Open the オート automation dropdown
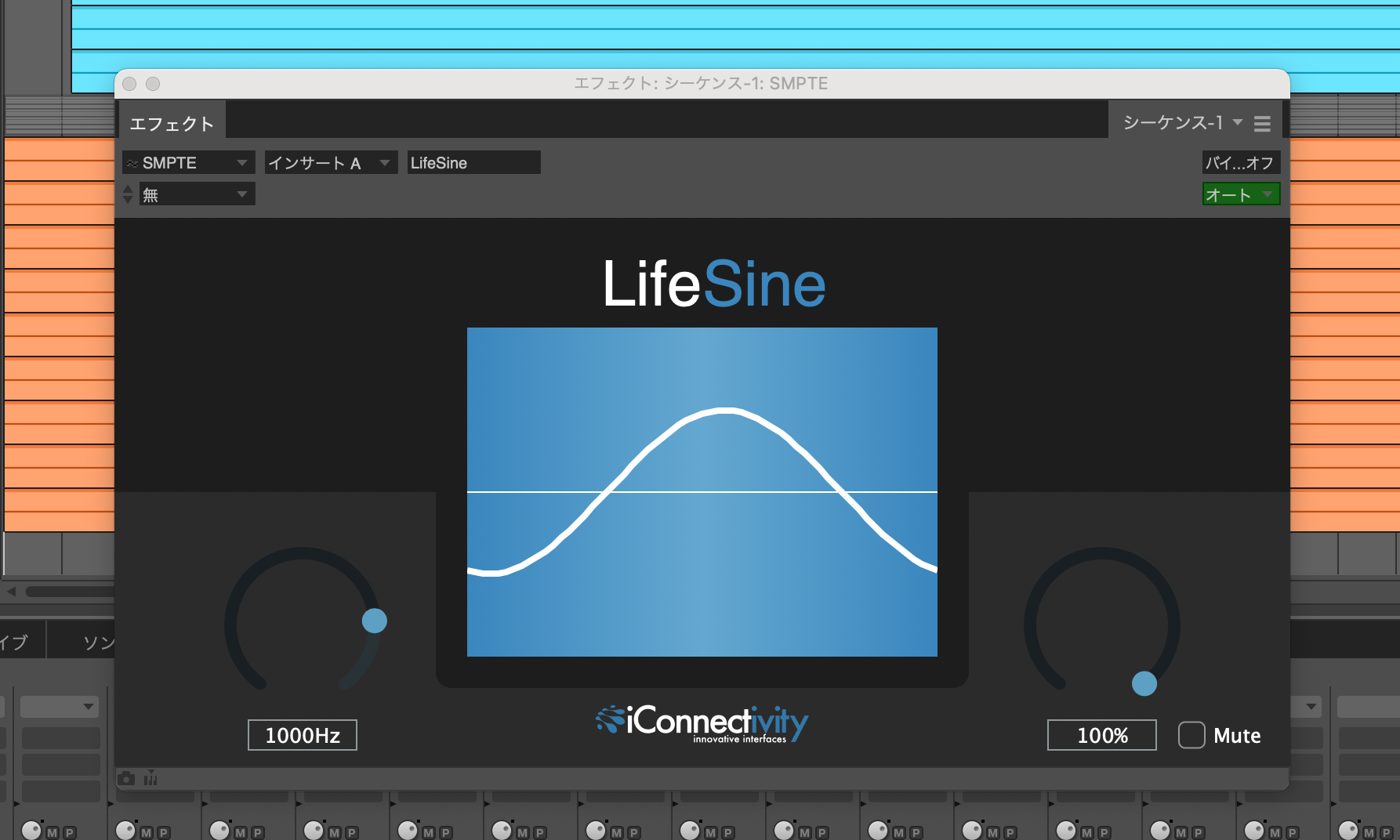This screenshot has height=840, width=1400. 1241,194
